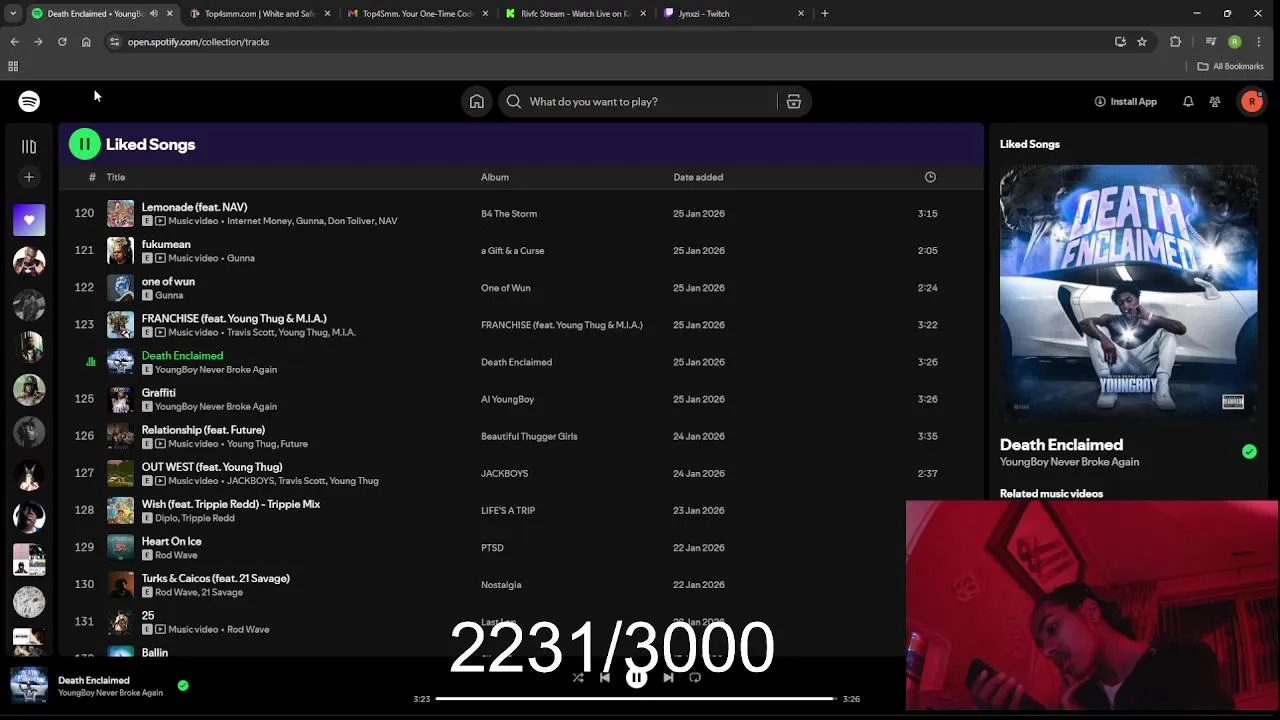Open album link a Gift & a Curse

pos(513,251)
